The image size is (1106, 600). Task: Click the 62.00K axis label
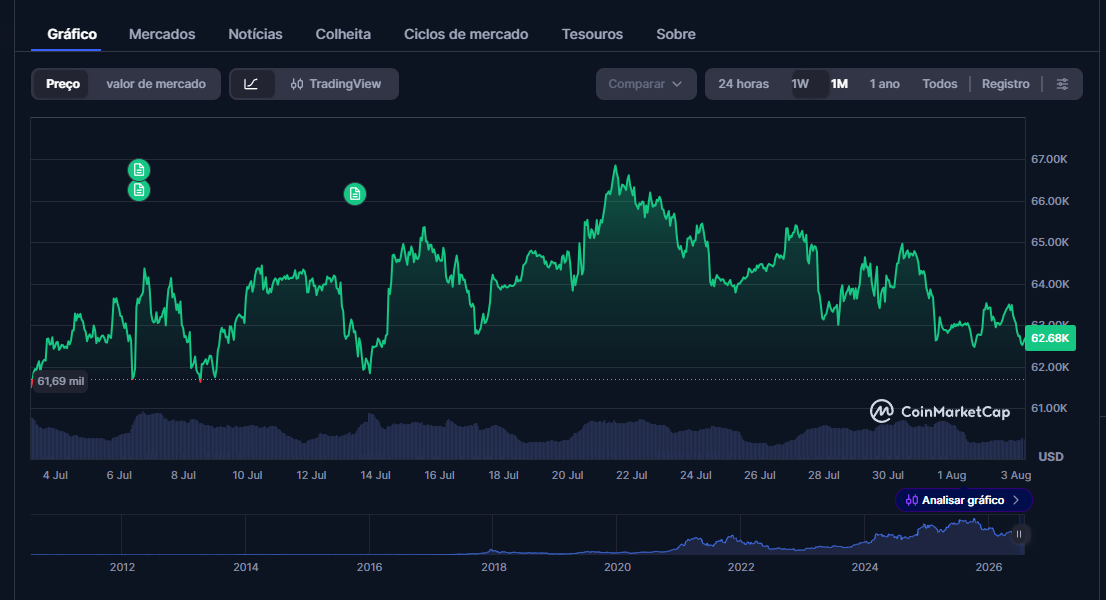(1050, 367)
